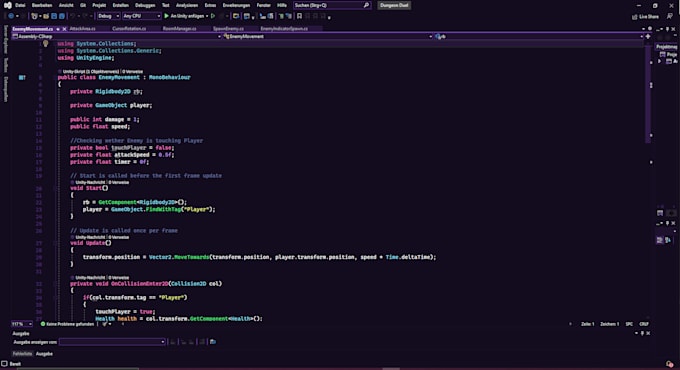Collapse the Start() method outline

55,188
